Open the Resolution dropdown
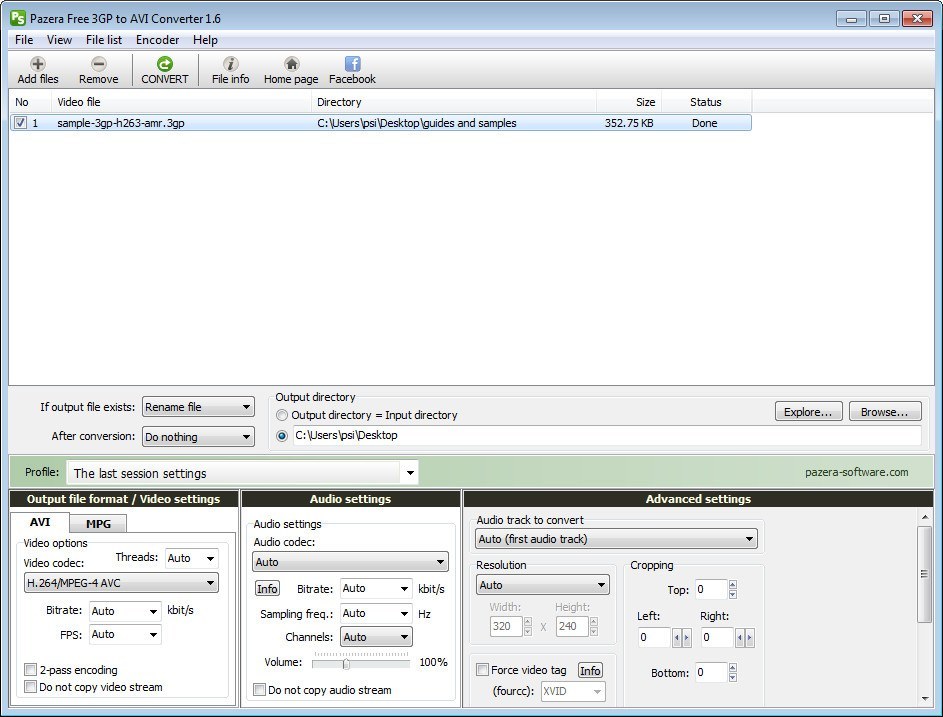 [x=542, y=584]
